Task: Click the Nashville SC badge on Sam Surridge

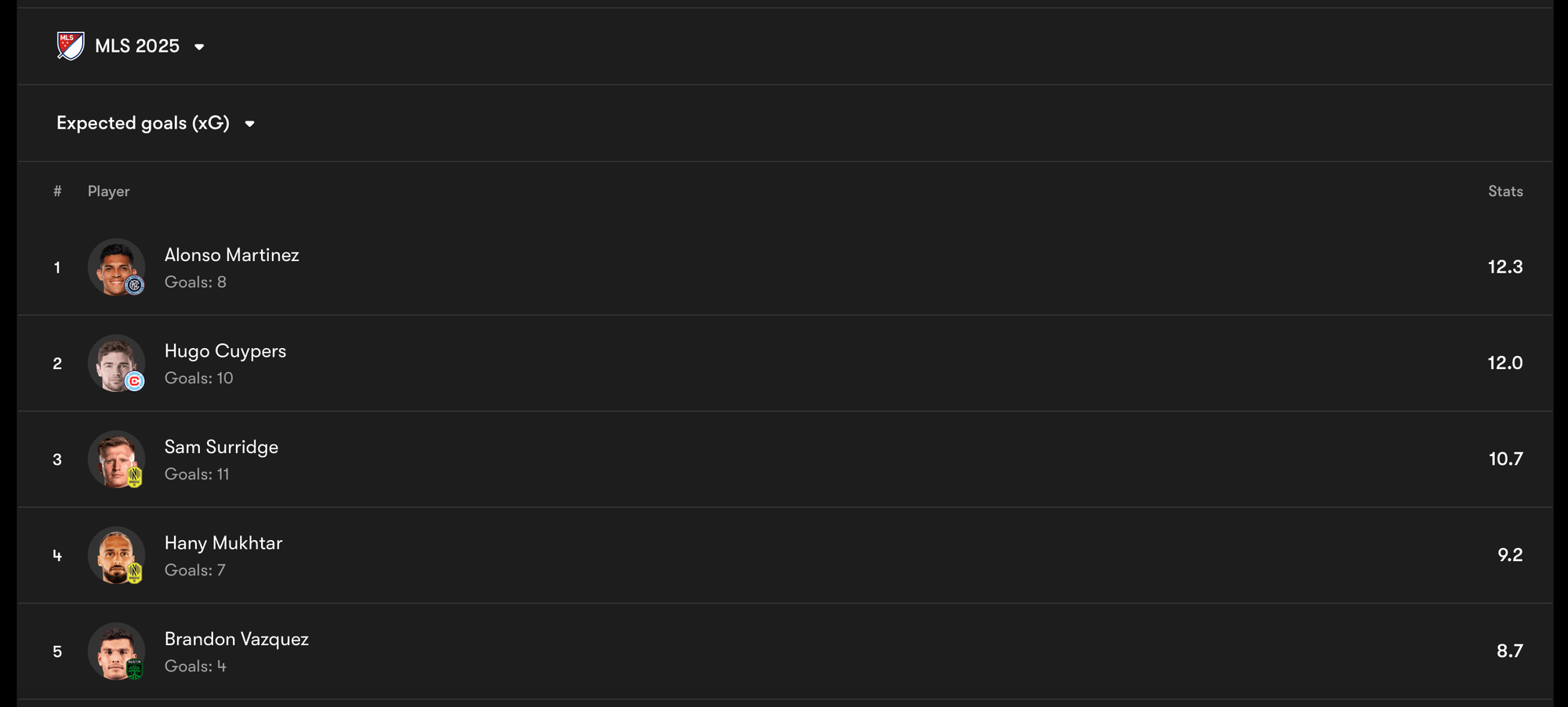Action: pos(135,477)
